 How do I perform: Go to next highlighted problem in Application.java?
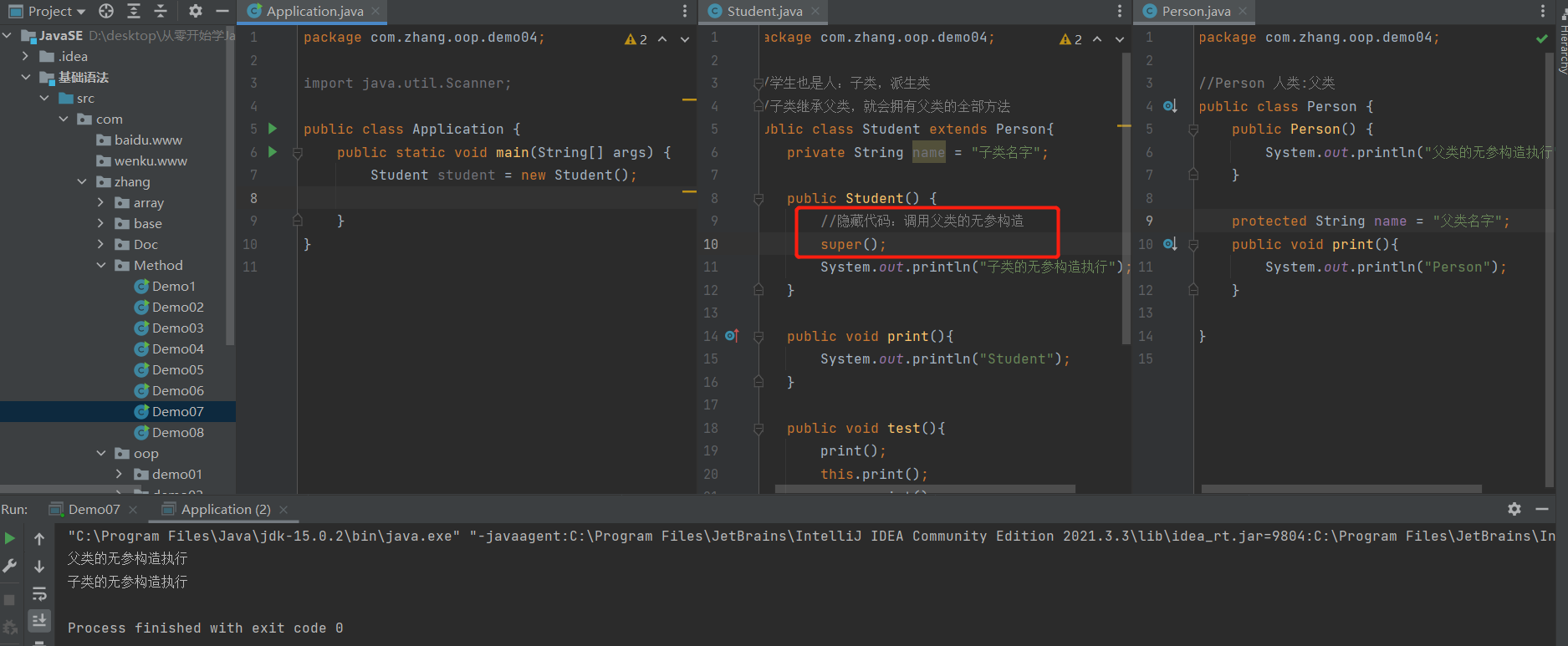coord(685,39)
